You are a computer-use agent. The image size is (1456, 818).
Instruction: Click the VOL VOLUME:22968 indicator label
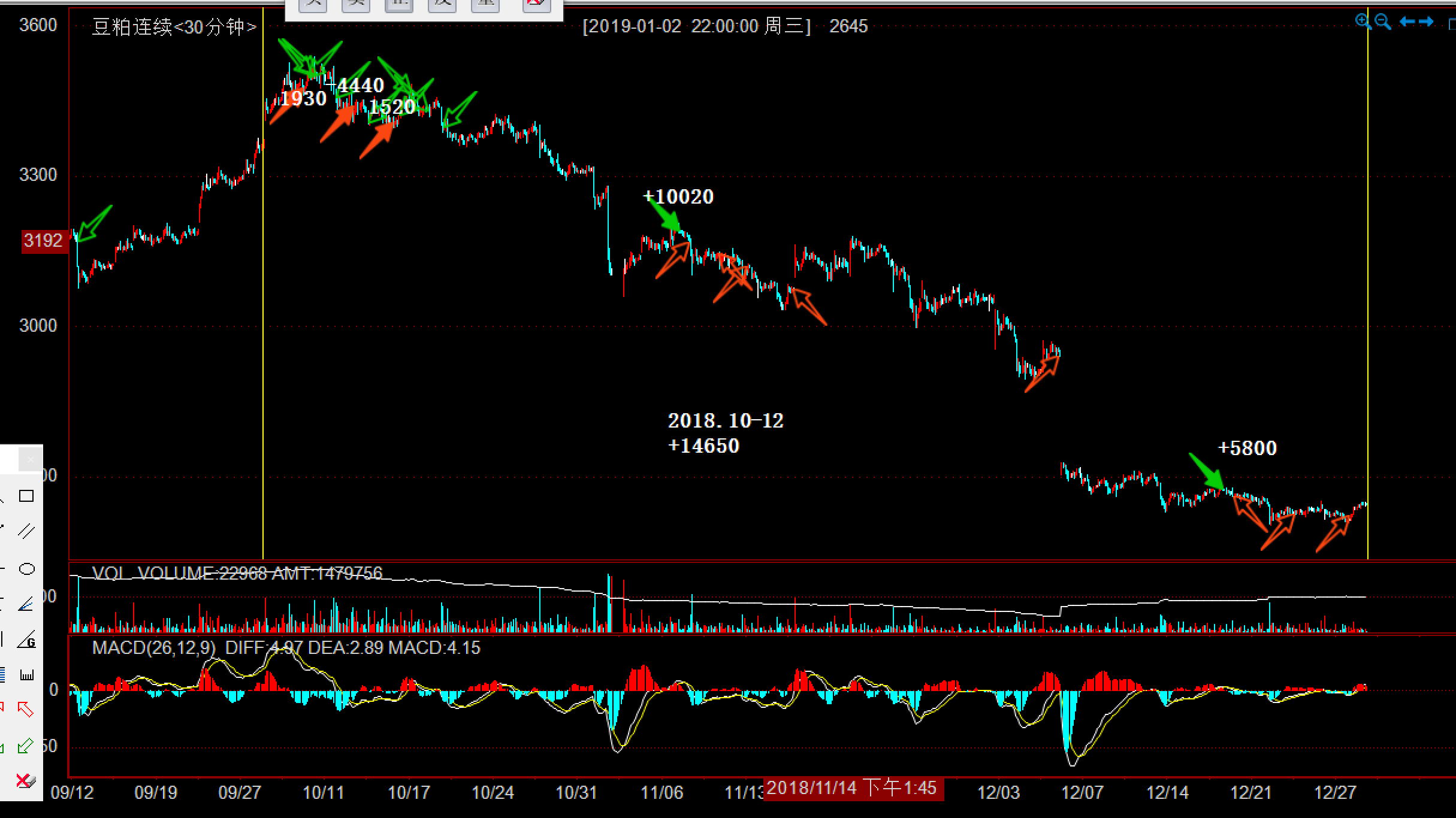[x=179, y=574]
